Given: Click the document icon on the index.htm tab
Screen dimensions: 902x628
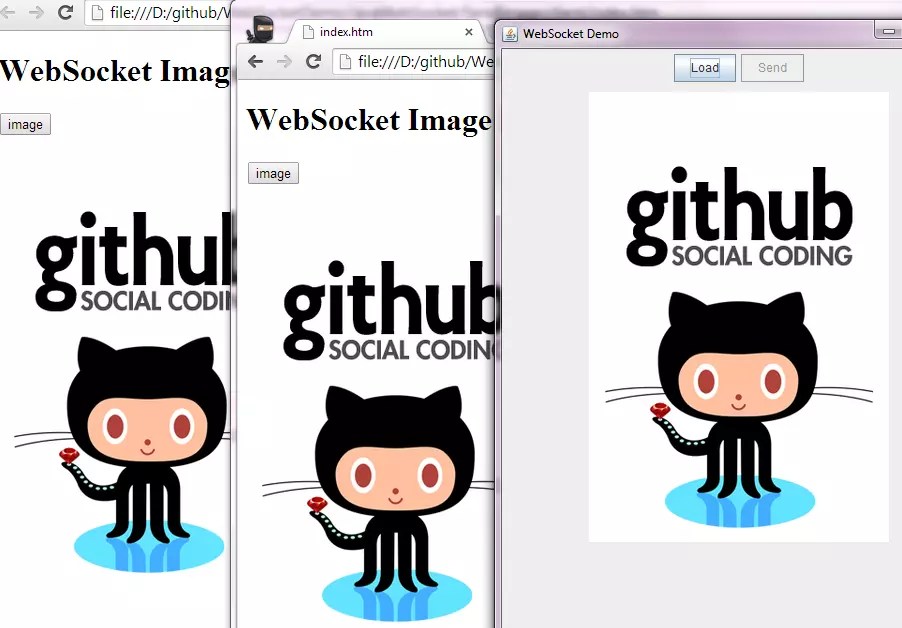Looking at the screenshot, I should click(x=310, y=31).
